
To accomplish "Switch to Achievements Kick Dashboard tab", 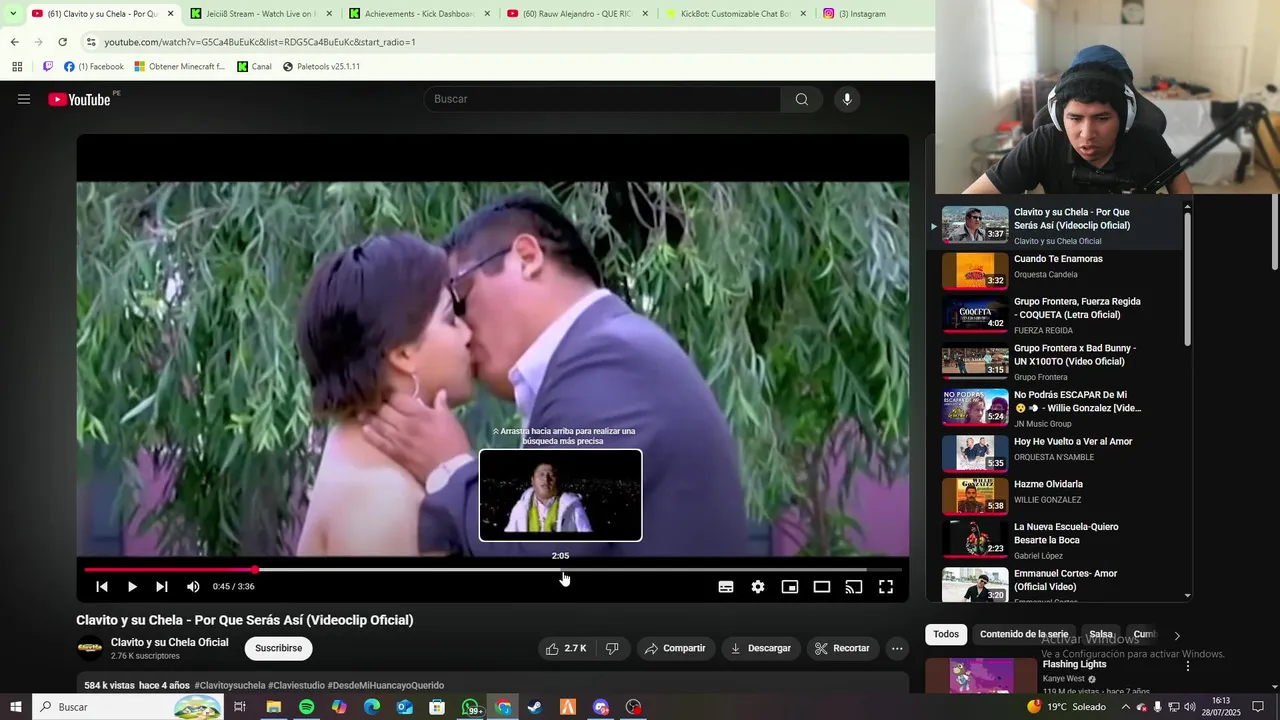I will pyautogui.click(x=418, y=14).
